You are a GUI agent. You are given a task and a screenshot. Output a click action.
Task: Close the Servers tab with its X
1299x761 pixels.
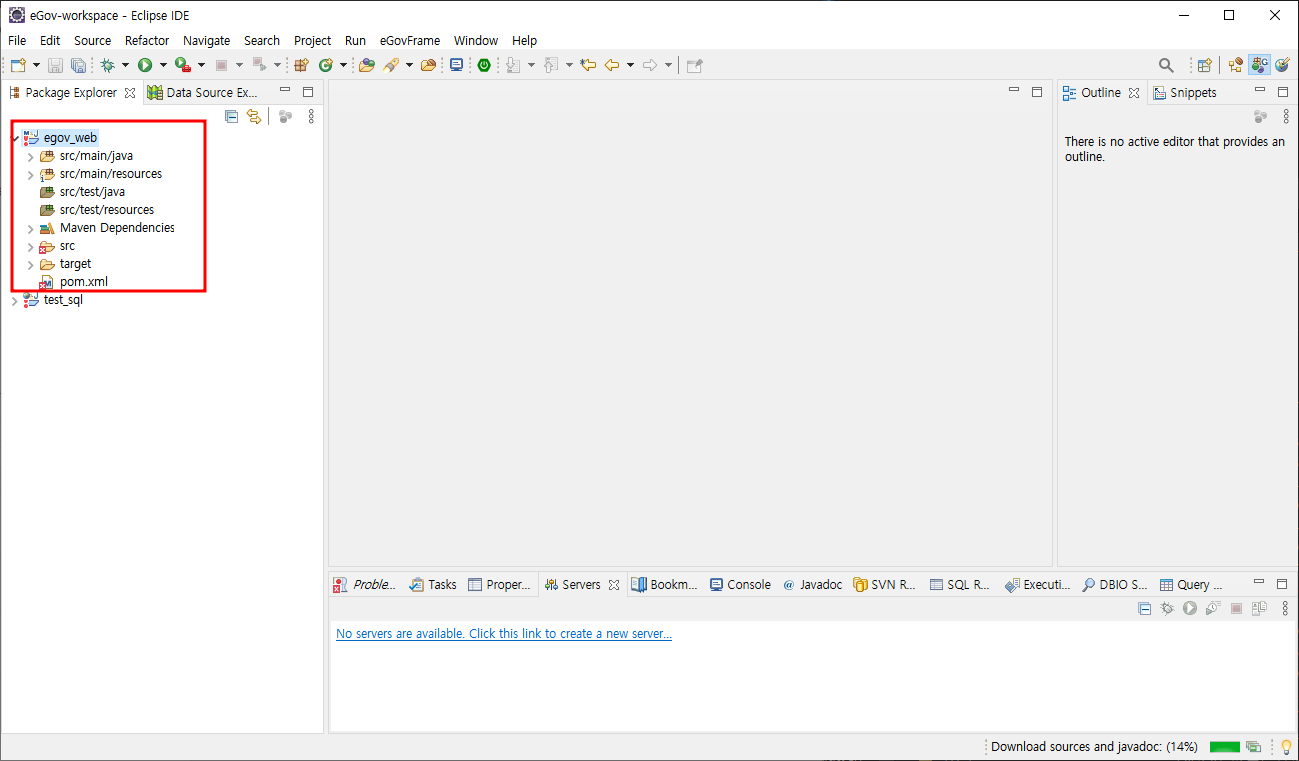click(x=614, y=585)
